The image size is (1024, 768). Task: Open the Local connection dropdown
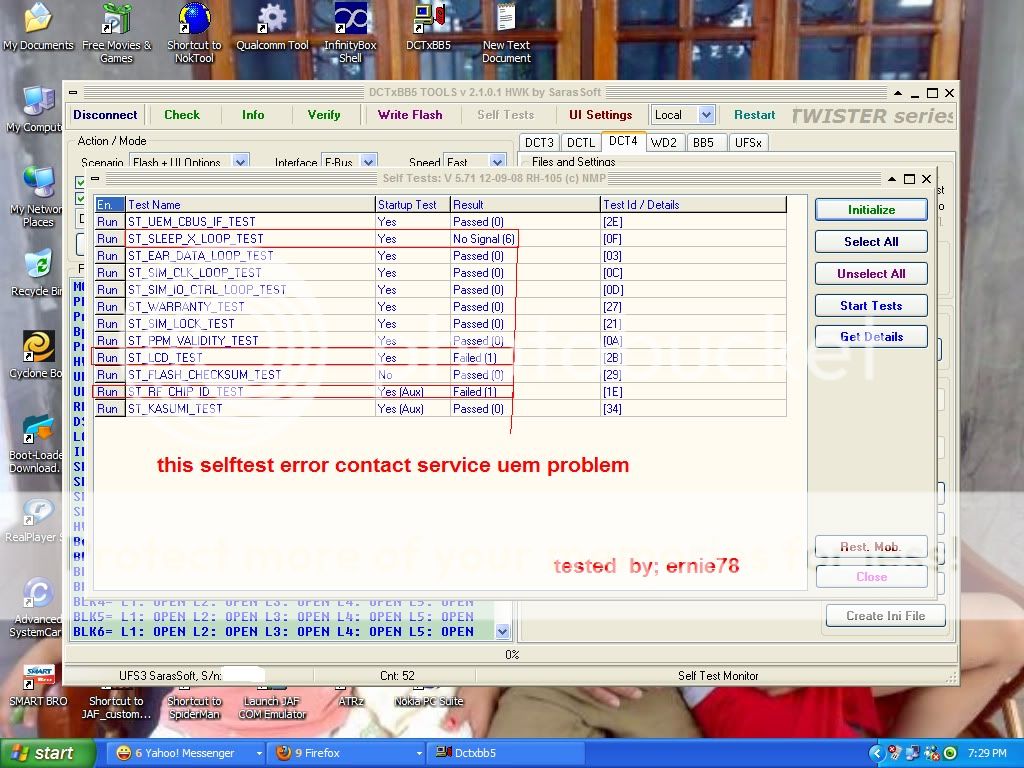coord(706,115)
